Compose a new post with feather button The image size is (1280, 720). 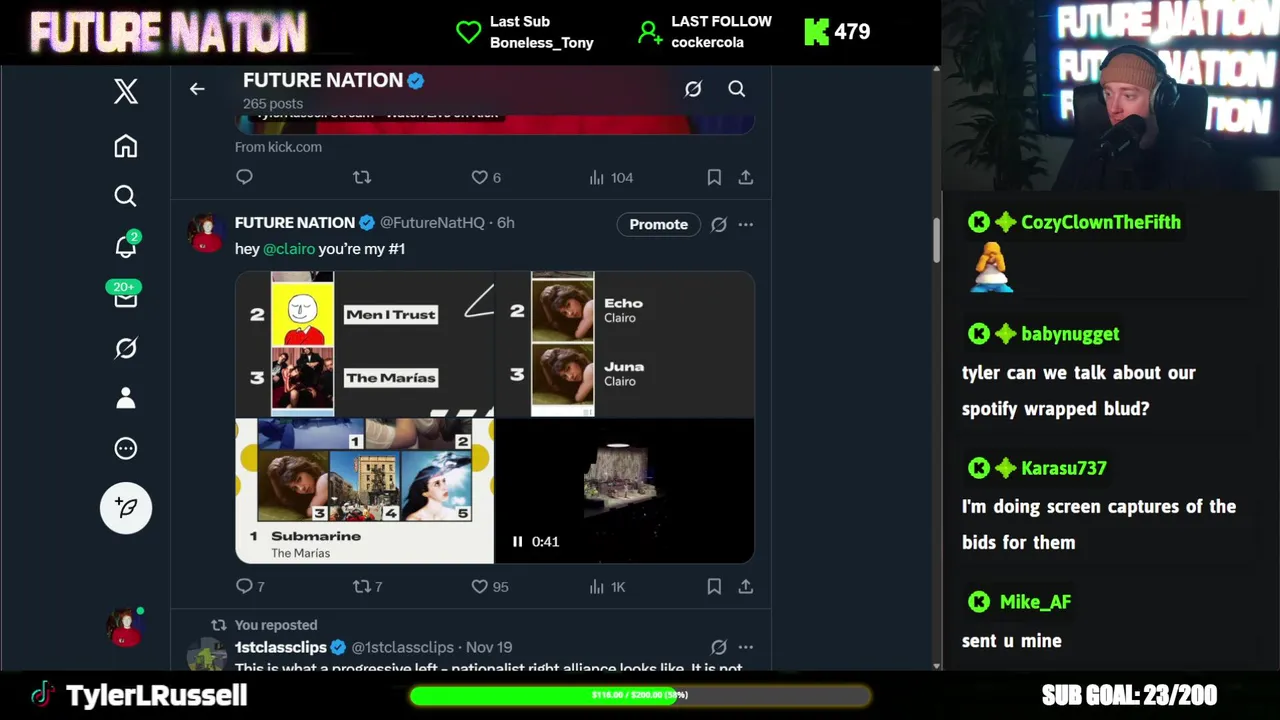tap(126, 508)
